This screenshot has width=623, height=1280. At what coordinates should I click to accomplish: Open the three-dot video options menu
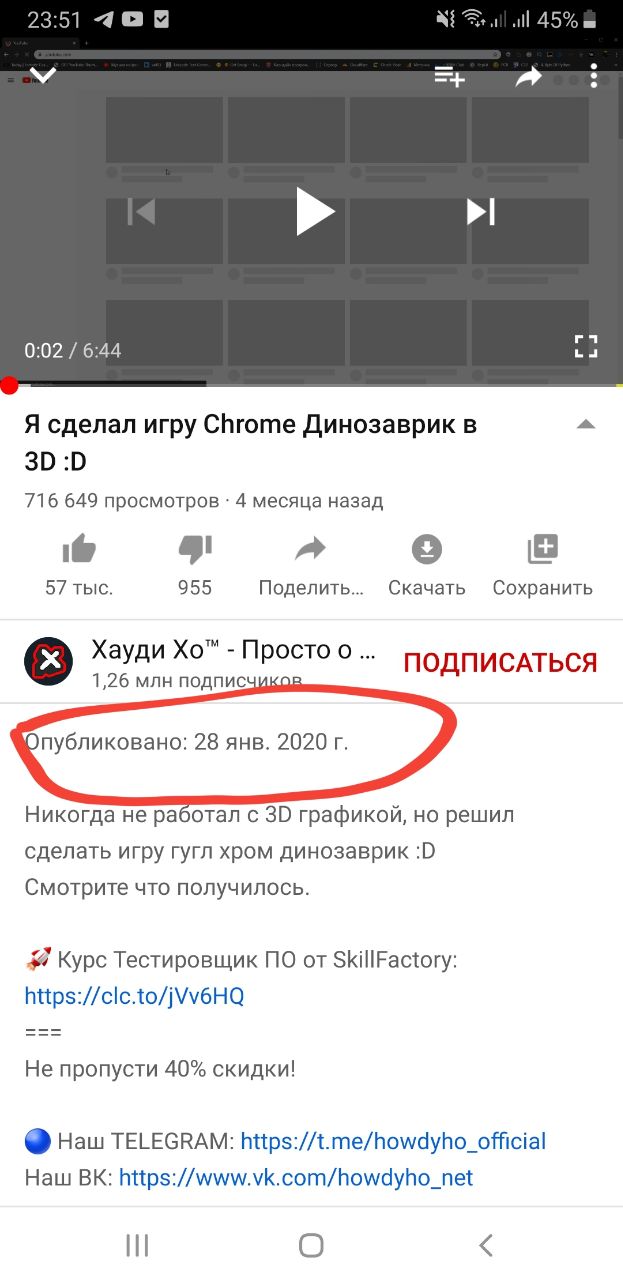tap(594, 76)
